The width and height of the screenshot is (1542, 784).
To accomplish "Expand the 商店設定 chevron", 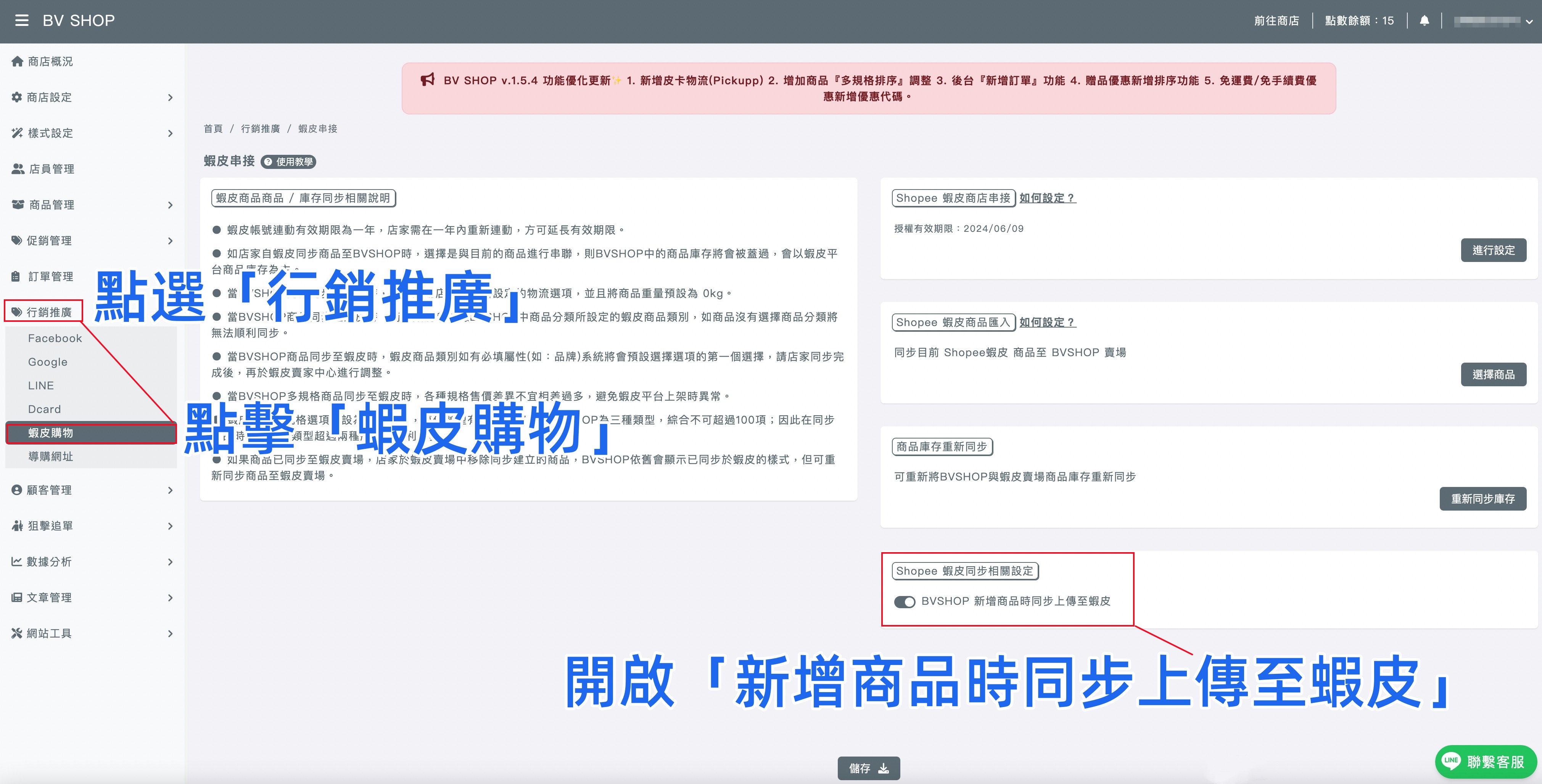I will tap(171, 98).
